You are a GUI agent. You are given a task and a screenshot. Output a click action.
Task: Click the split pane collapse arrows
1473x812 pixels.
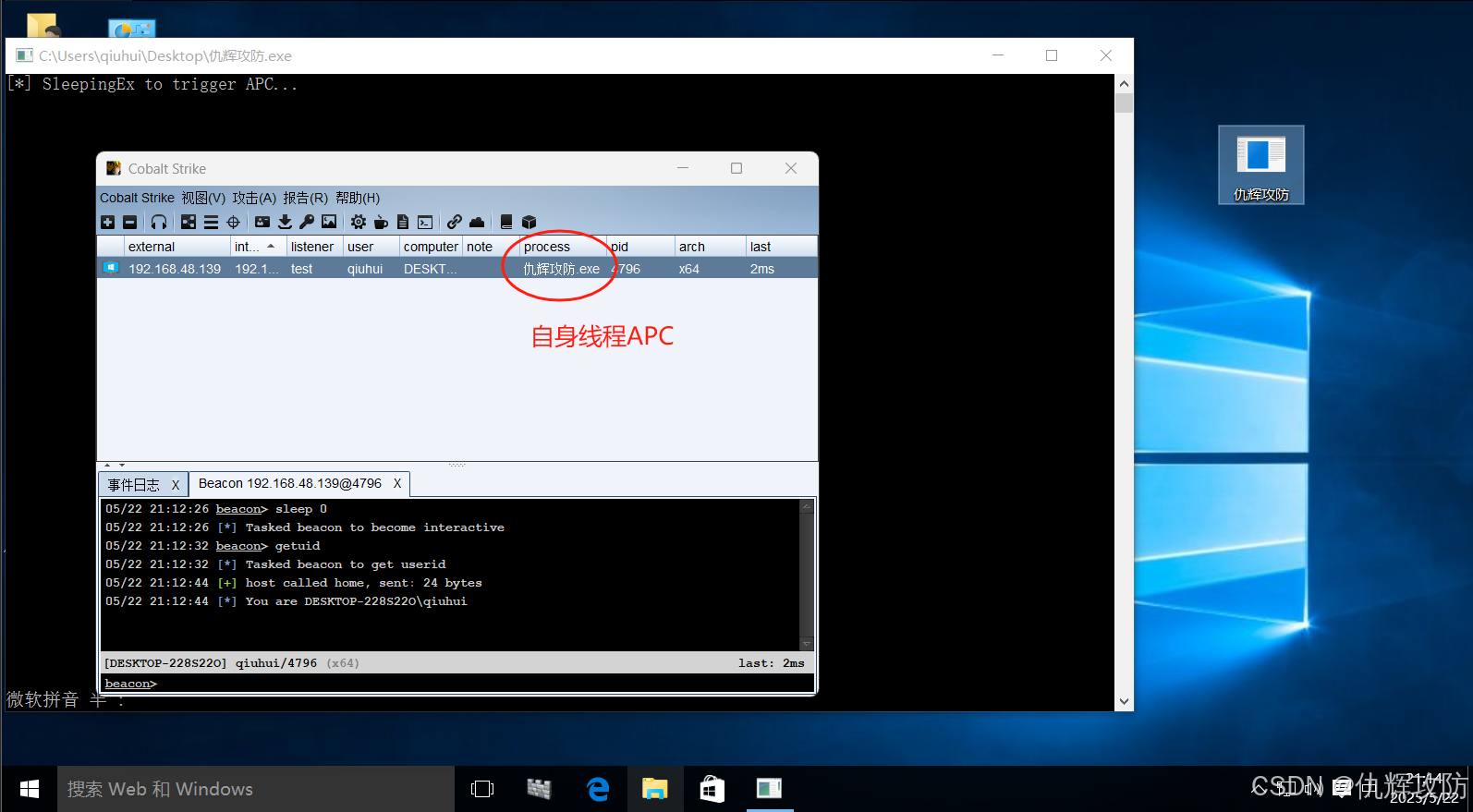coord(115,466)
